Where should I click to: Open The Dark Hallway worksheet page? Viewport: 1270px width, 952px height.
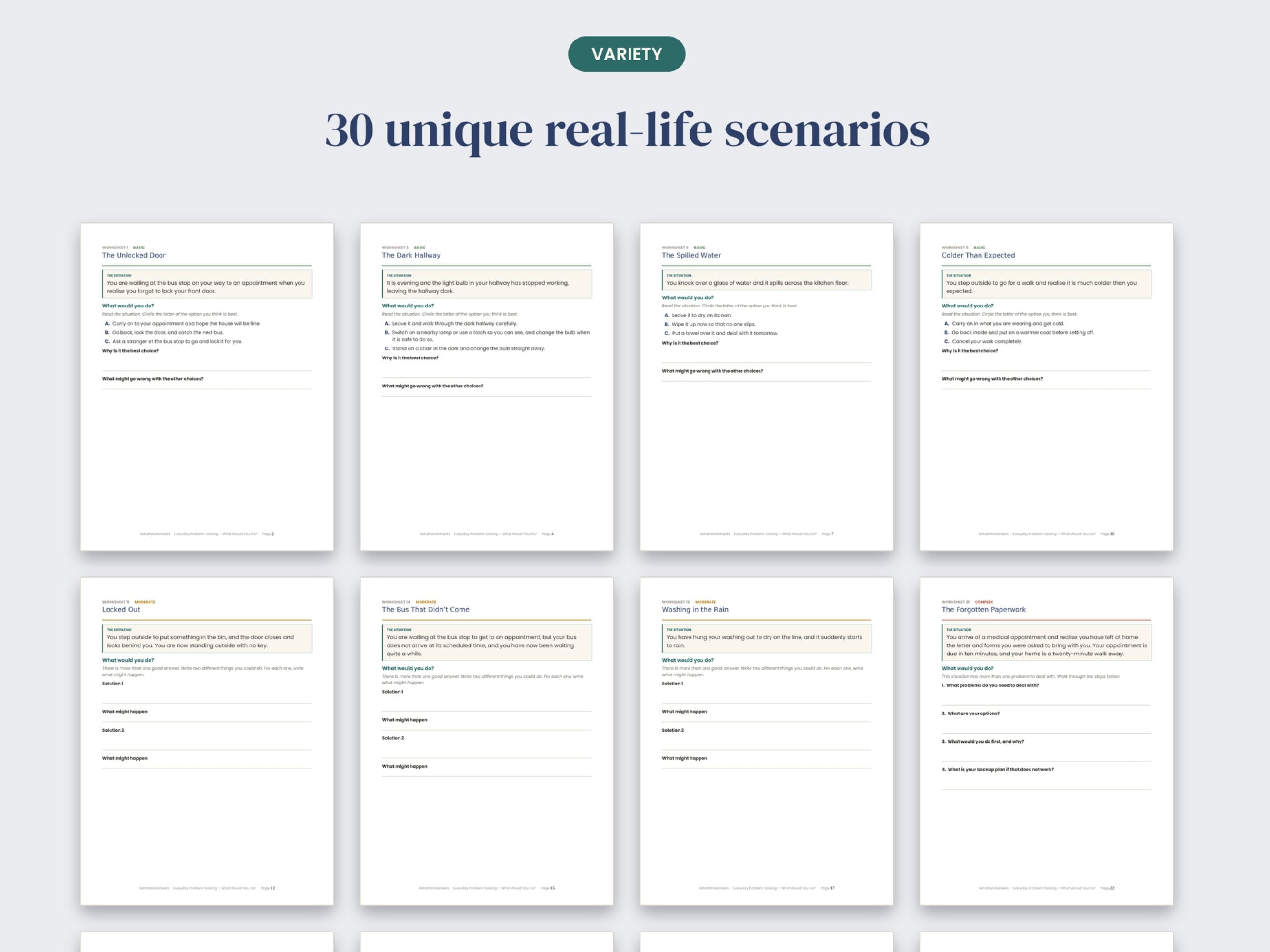(487, 387)
